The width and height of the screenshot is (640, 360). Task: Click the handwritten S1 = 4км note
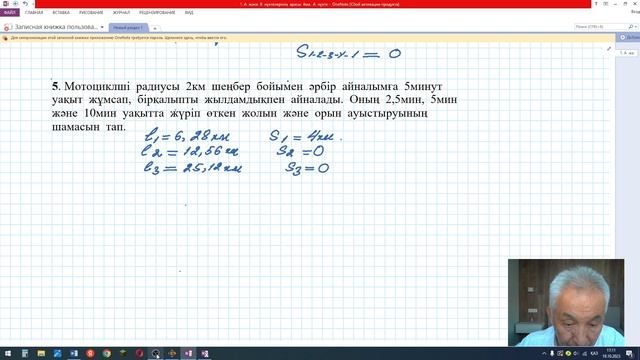(301, 136)
